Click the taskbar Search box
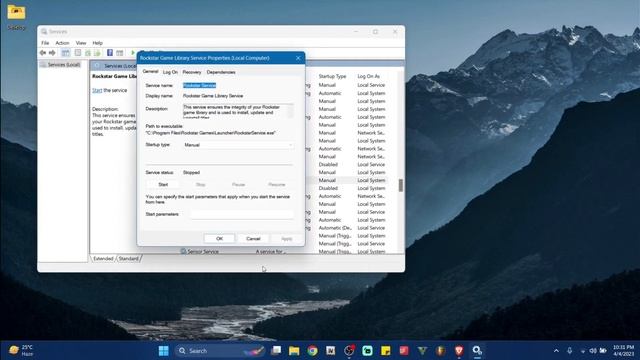Screen dimensions: 640x360 (x=220, y=351)
